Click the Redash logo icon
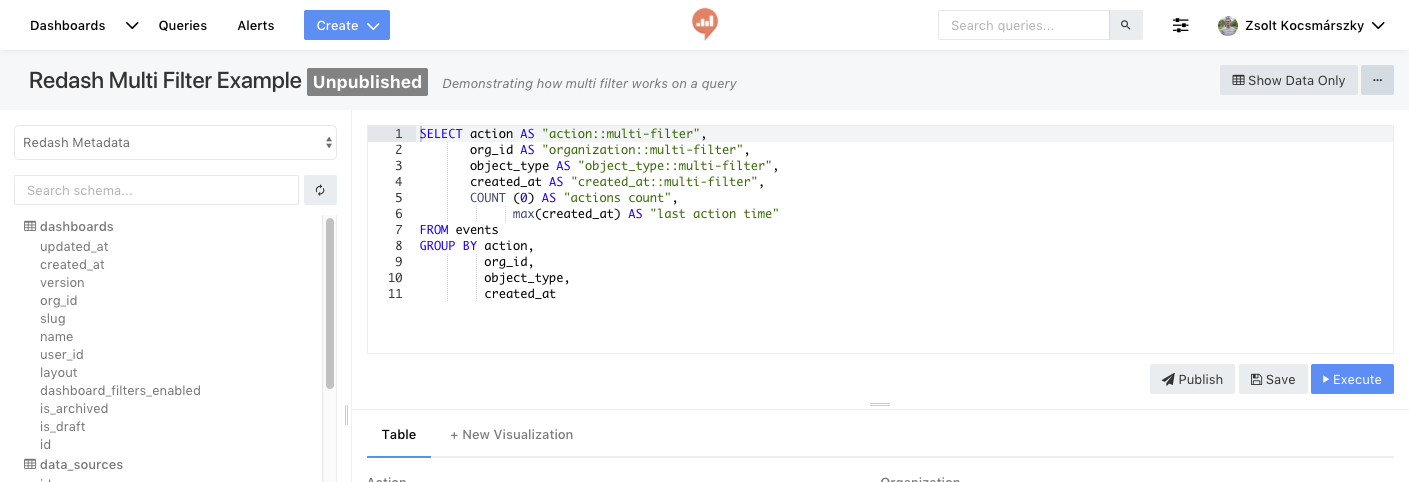This screenshot has width=1409, height=482. 704,24
